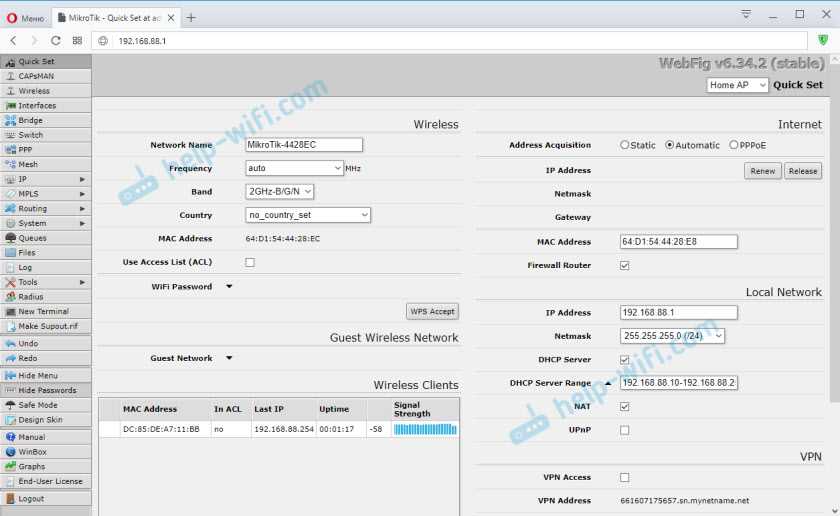
Task: Open the Band dropdown
Action: tap(280, 191)
